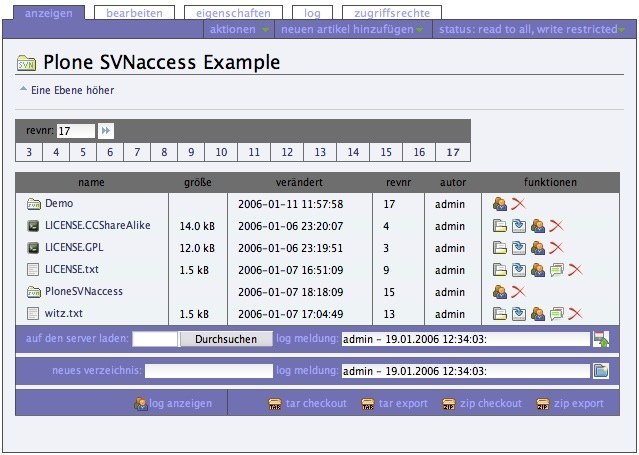Focus the neues verzeichnis name field

[208, 371]
